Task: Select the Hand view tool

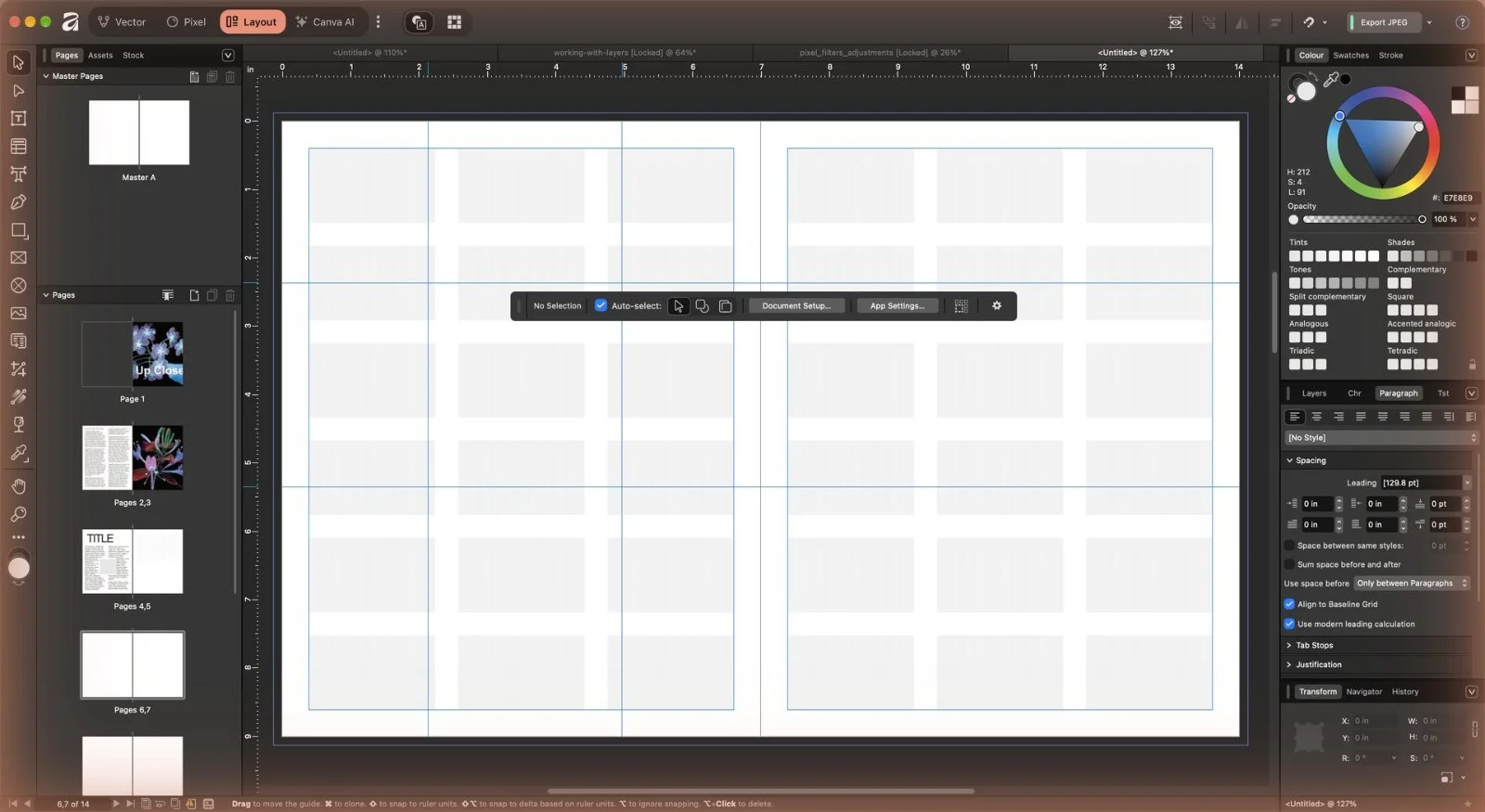Action: [18, 486]
